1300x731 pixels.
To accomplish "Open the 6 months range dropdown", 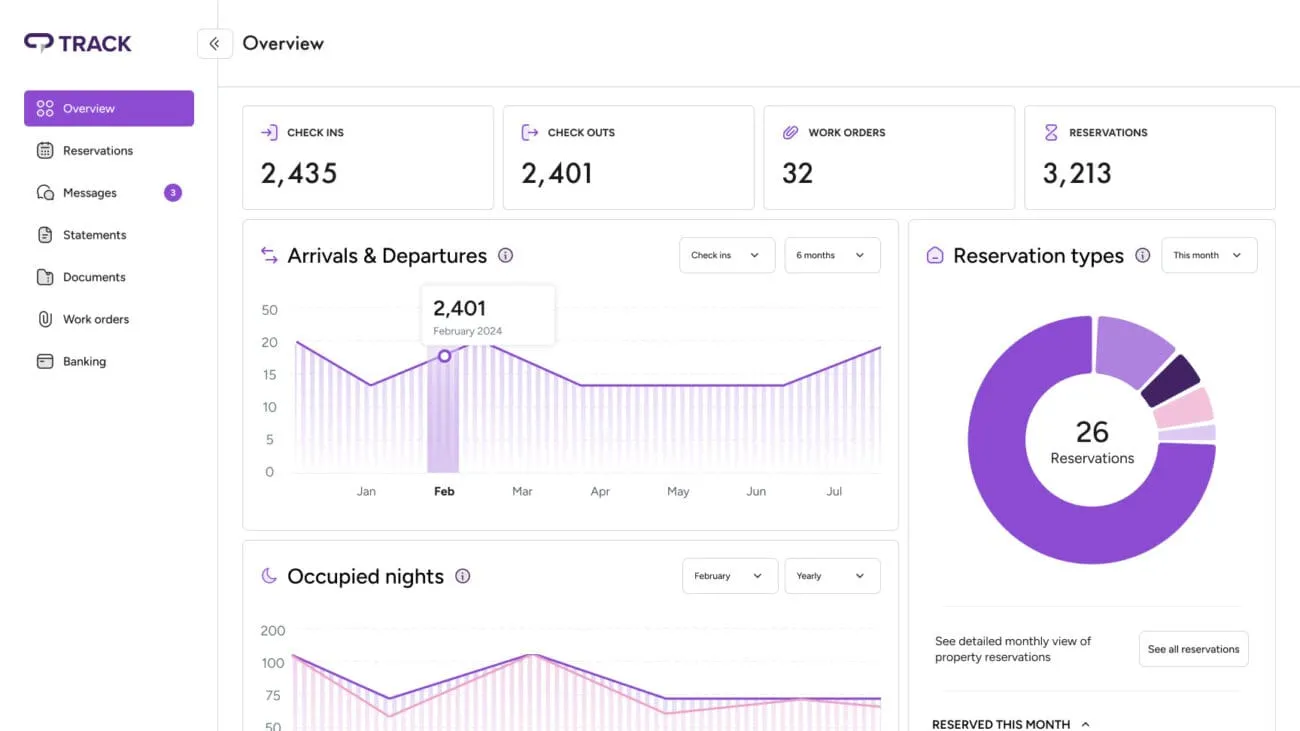I will click(x=831, y=255).
